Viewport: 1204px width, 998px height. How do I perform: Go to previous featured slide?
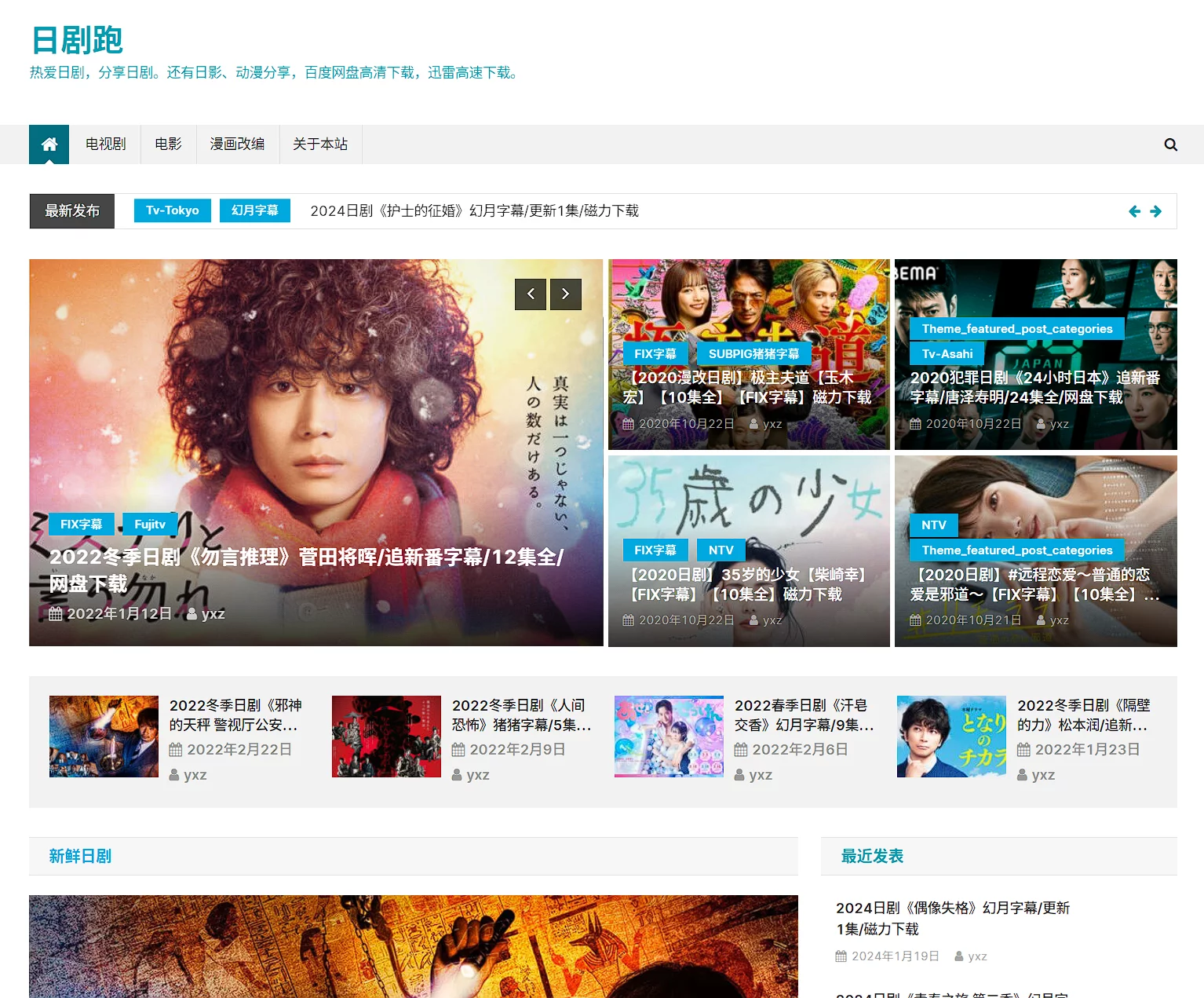click(531, 294)
